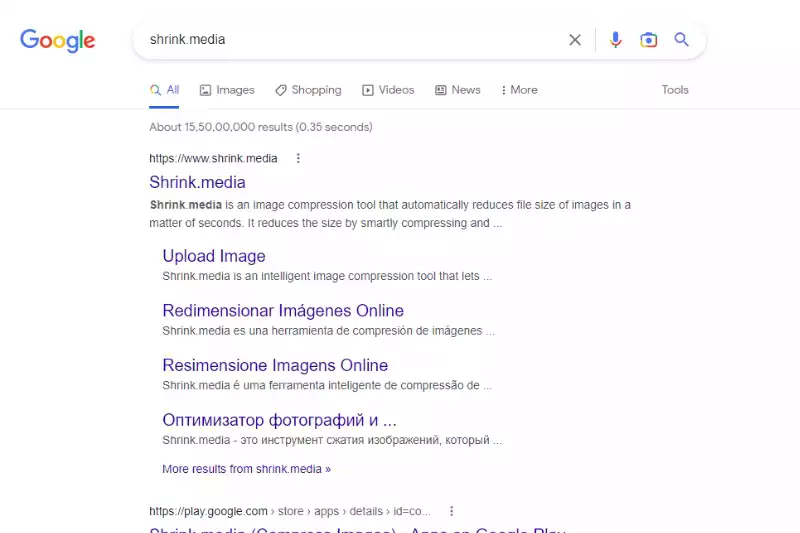Click the Shopping tag icon

point(281,90)
